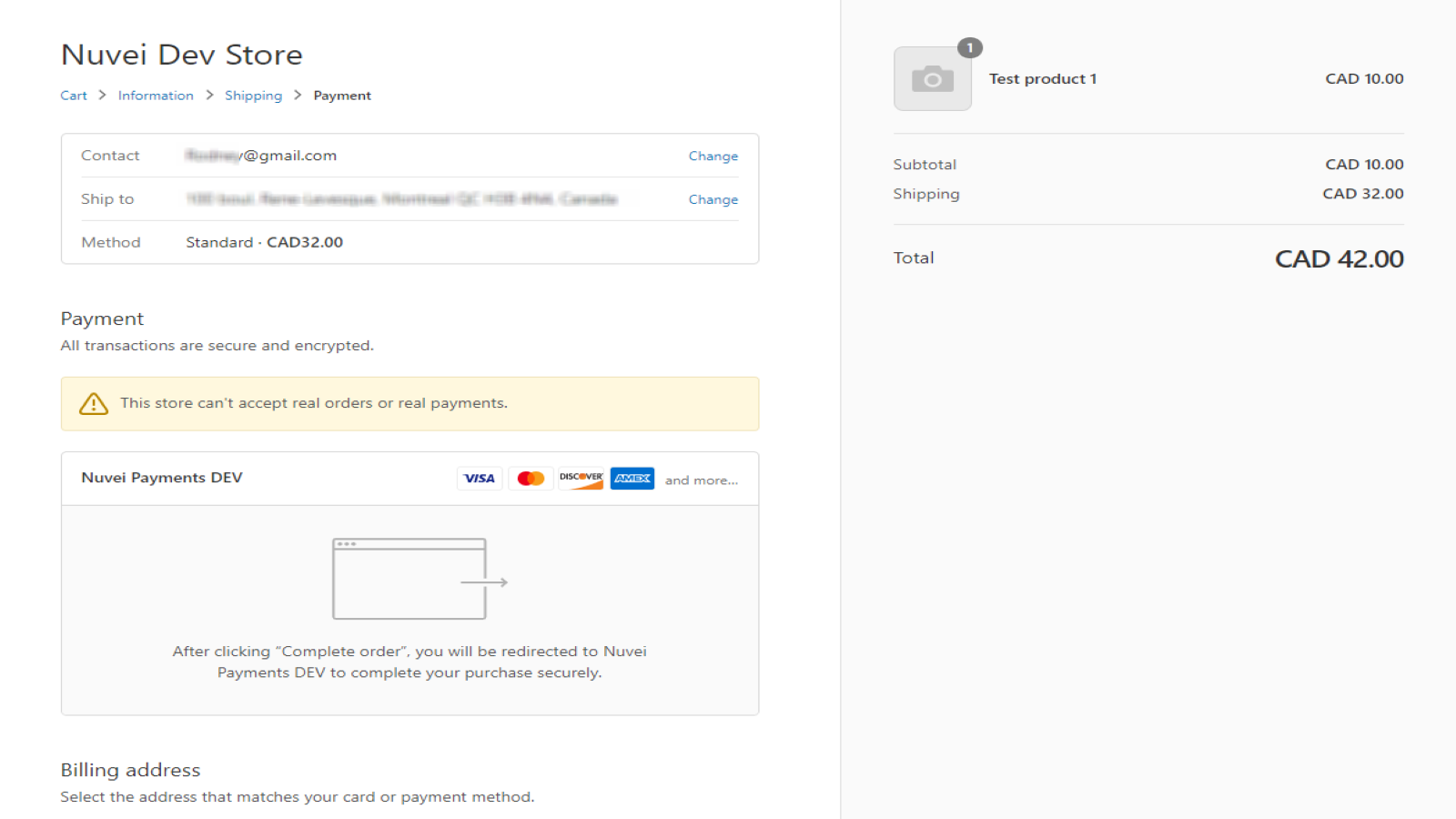Click the Nuvei Dev Store title
The width and height of the screenshot is (1456, 819).
182,55
